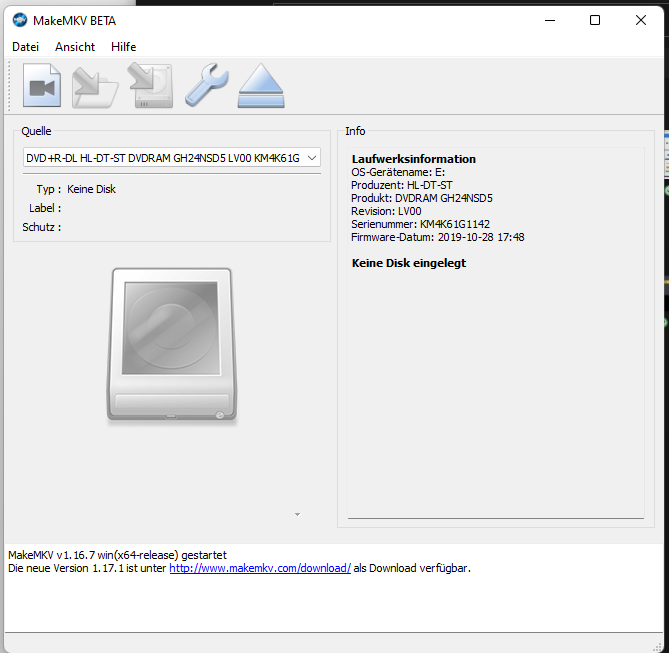Maximize the MakeMKV window
This screenshot has width=669, height=653.
[x=595, y=20]
